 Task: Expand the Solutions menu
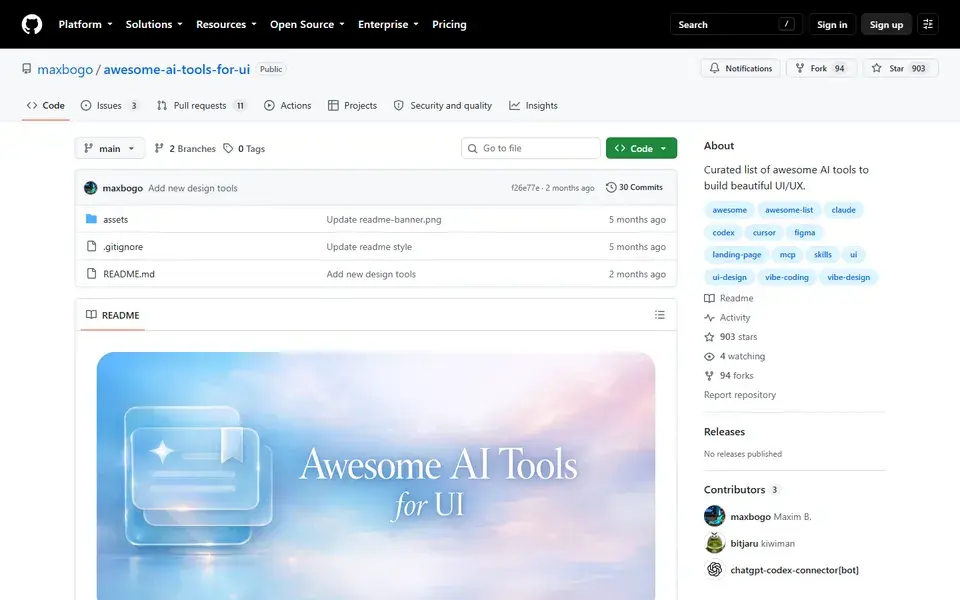[154, 24]
